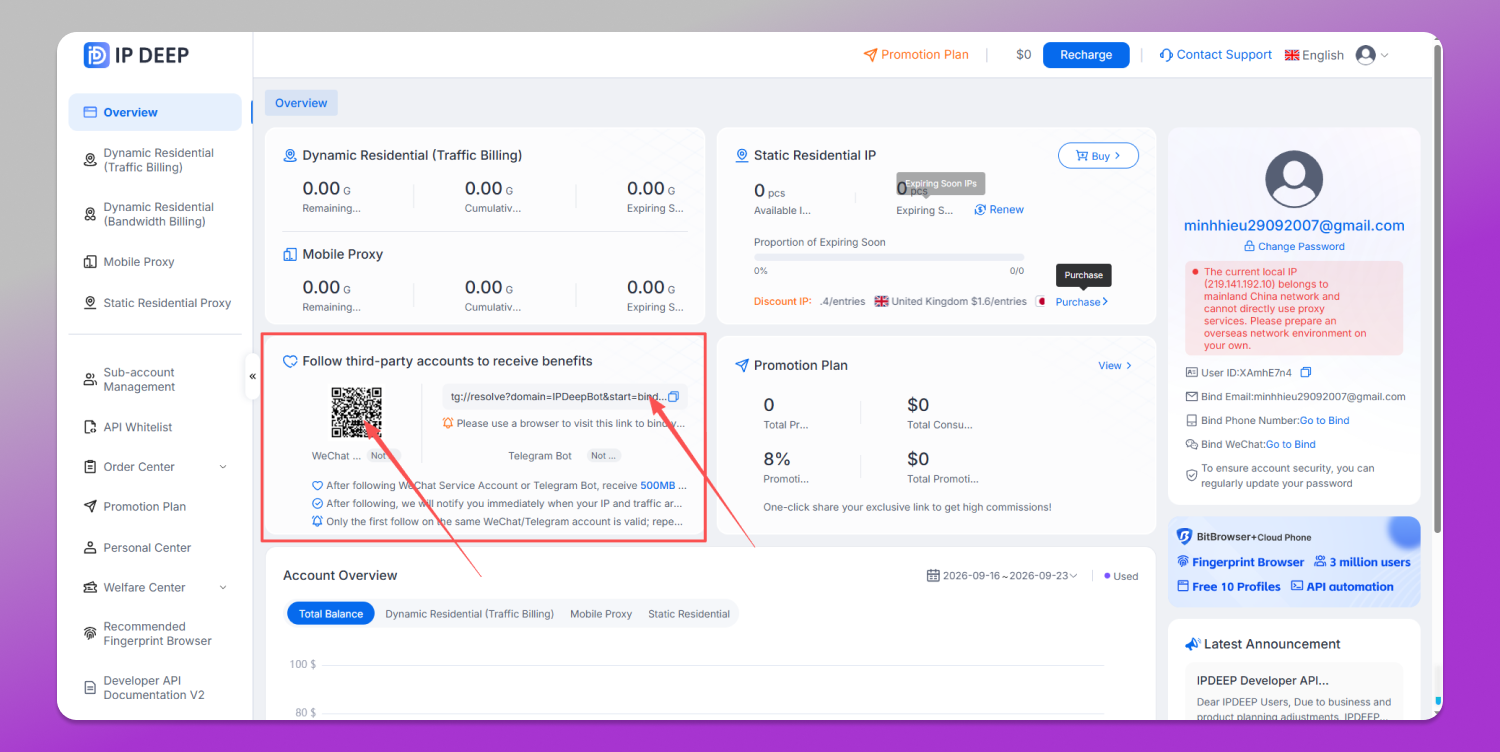Click the Promotion Plan link in header
1500x752 pixels.
[916, 55]
